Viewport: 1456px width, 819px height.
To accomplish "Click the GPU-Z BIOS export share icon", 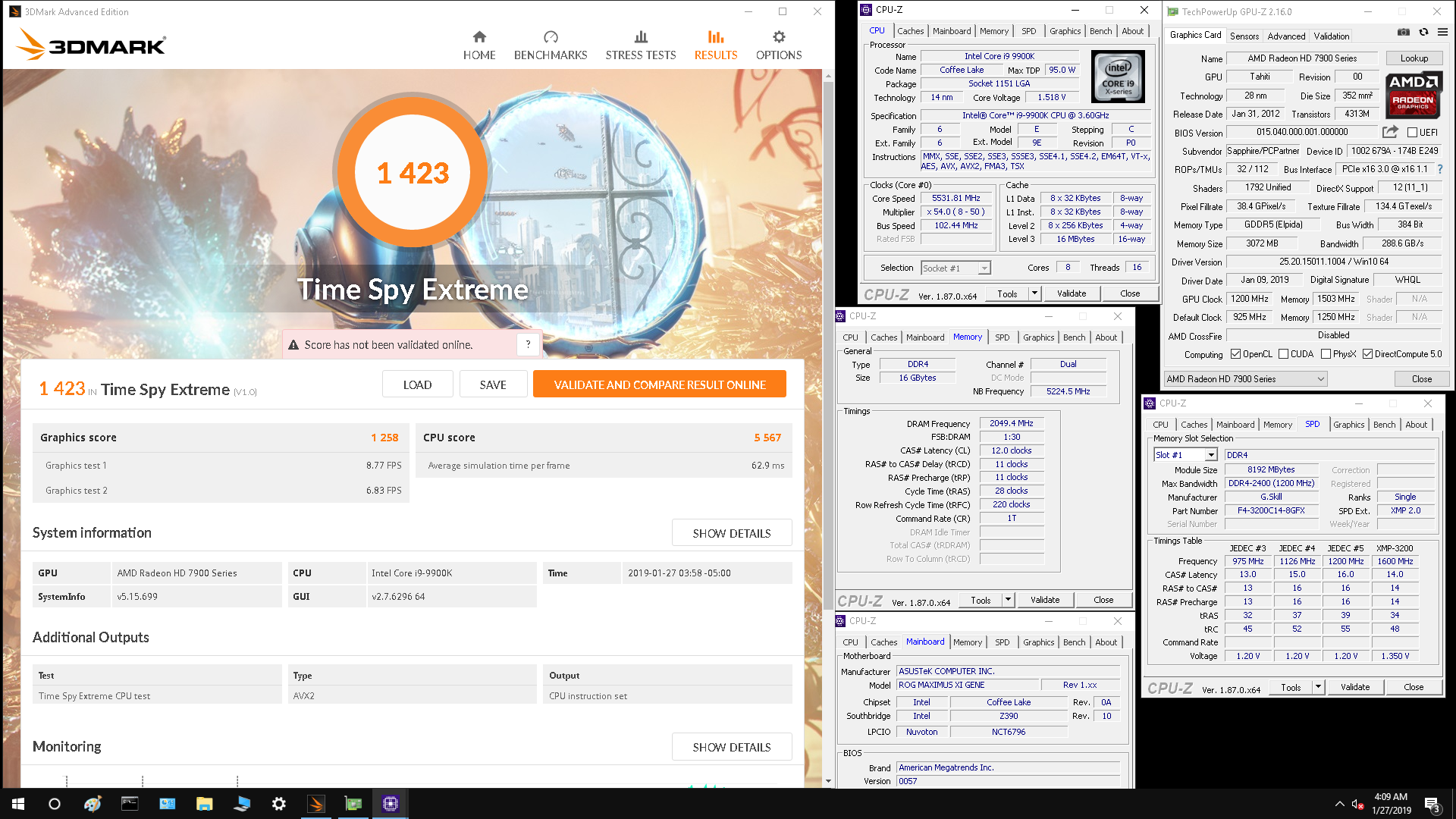I will [1389, 132].
